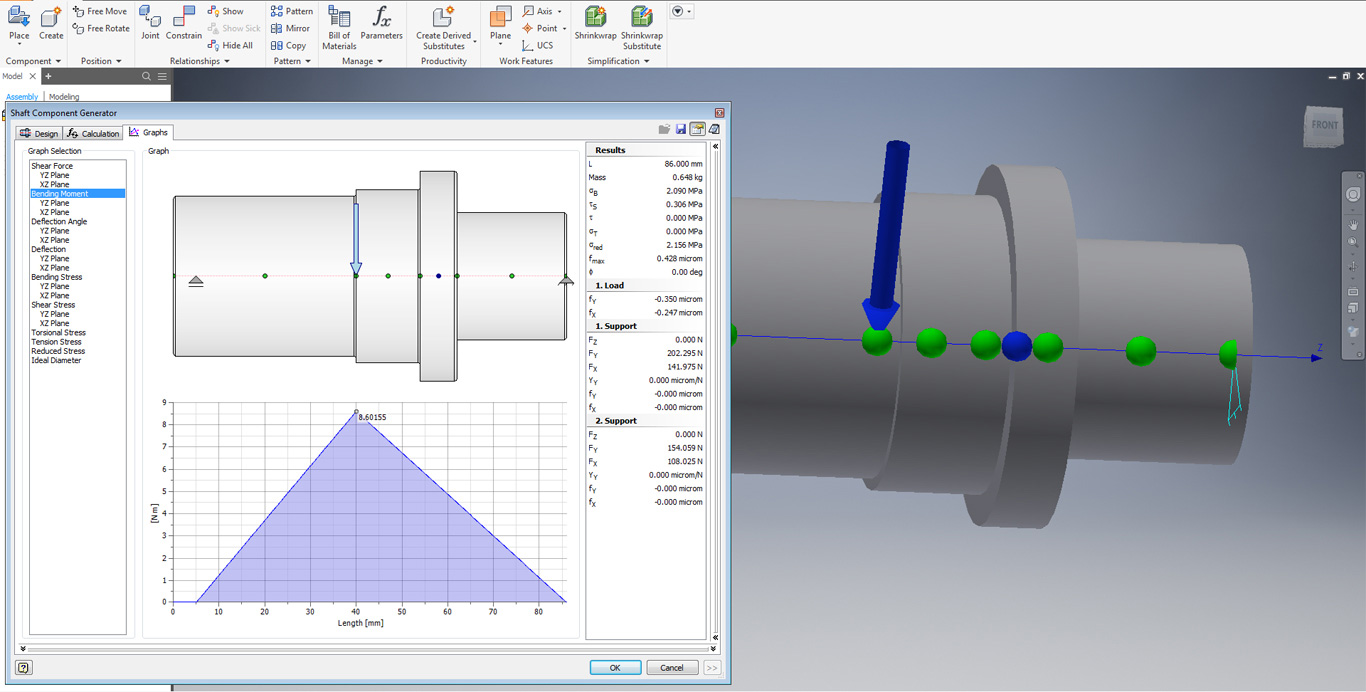Click the file naming icon in dialog toolbar
This screenshot has width=1366, height=692.
[697, 129]
